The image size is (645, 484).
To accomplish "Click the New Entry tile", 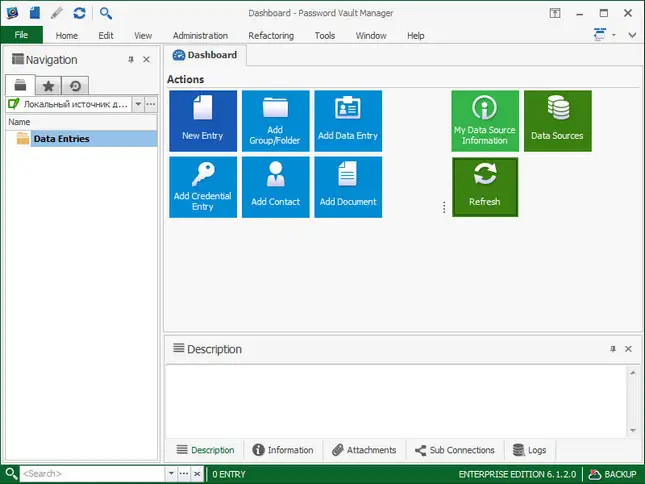I will click(203, 121).
